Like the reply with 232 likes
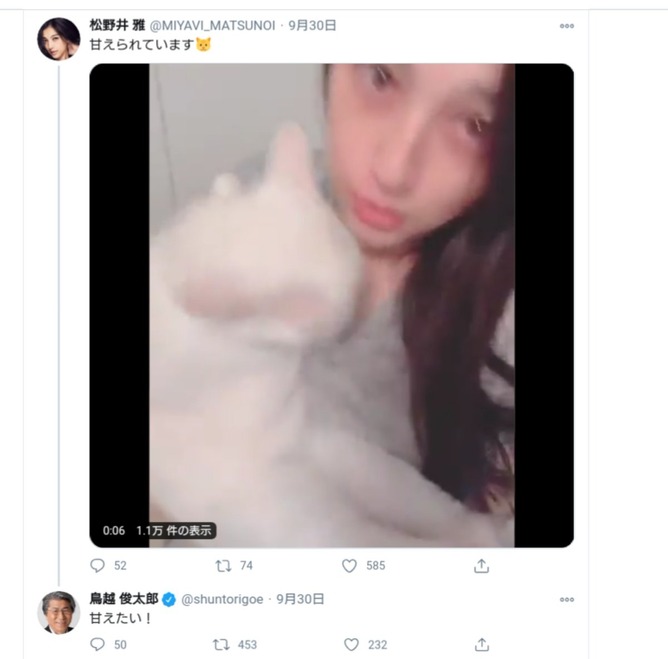Image resolution: width=668 pixels, height=659 pixels. [x=351, y=645]
